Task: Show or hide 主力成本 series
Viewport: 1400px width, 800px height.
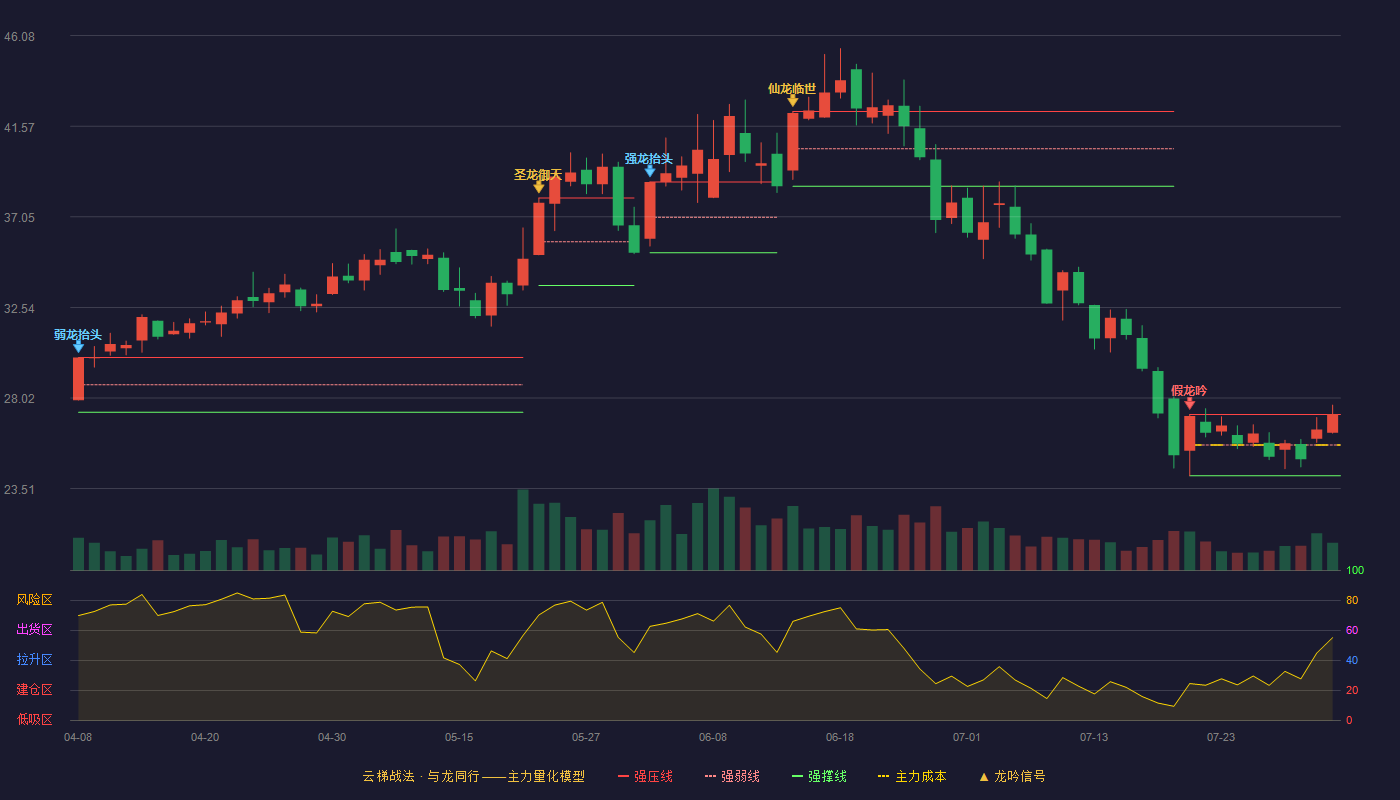Action: (x=911, y=776)
